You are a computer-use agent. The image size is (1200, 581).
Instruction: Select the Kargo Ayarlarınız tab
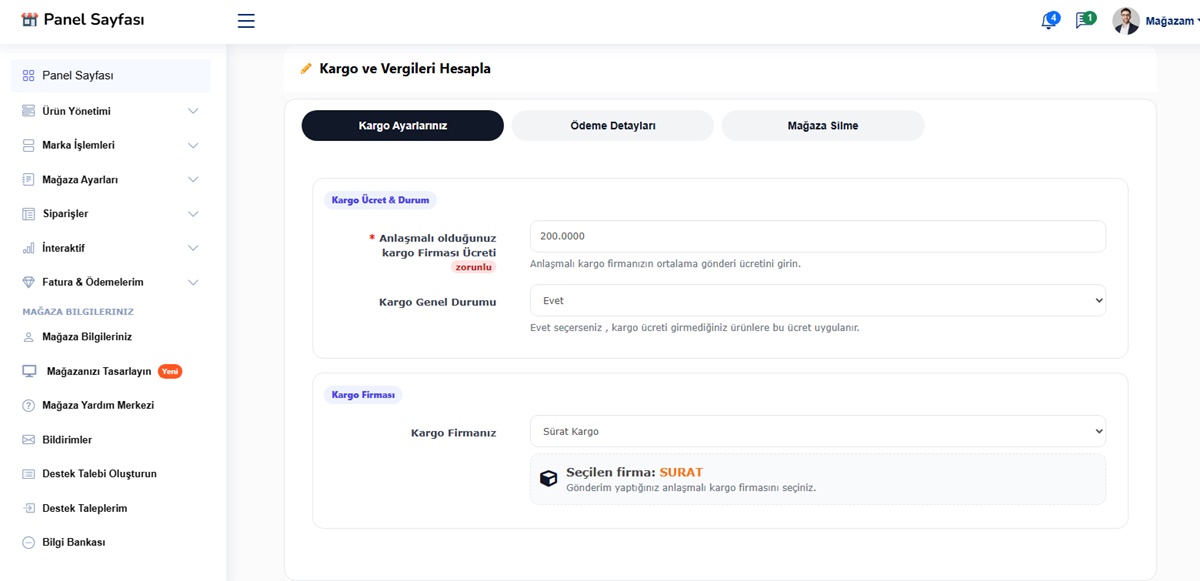click(402, 126)
